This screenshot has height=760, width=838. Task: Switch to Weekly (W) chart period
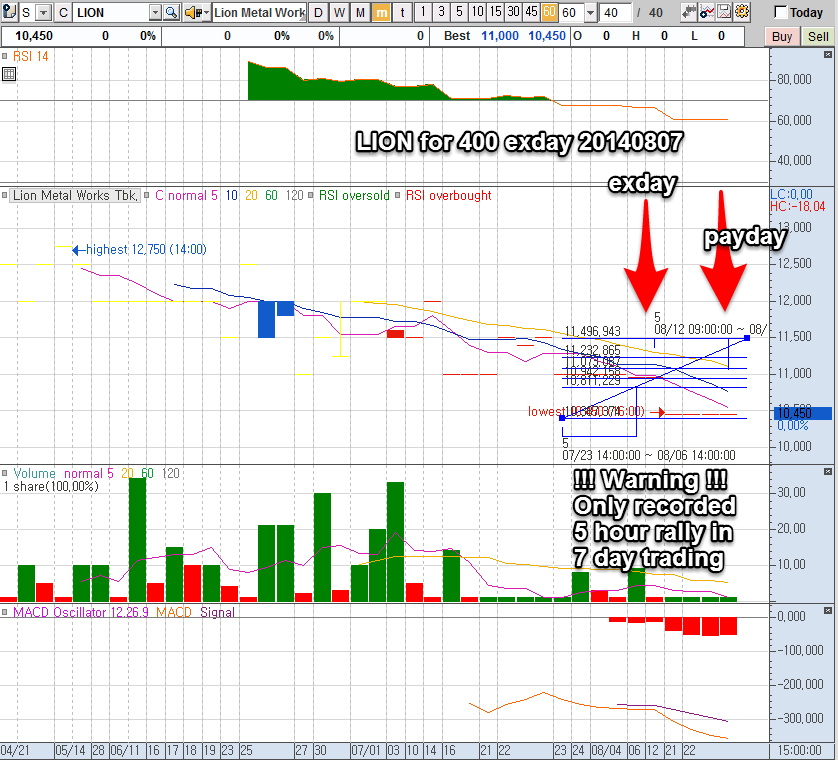coord(339,12)
